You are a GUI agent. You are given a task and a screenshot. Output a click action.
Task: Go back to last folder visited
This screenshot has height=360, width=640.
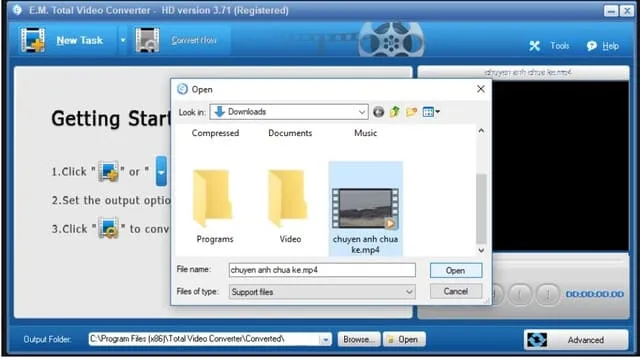pos(378,112)
